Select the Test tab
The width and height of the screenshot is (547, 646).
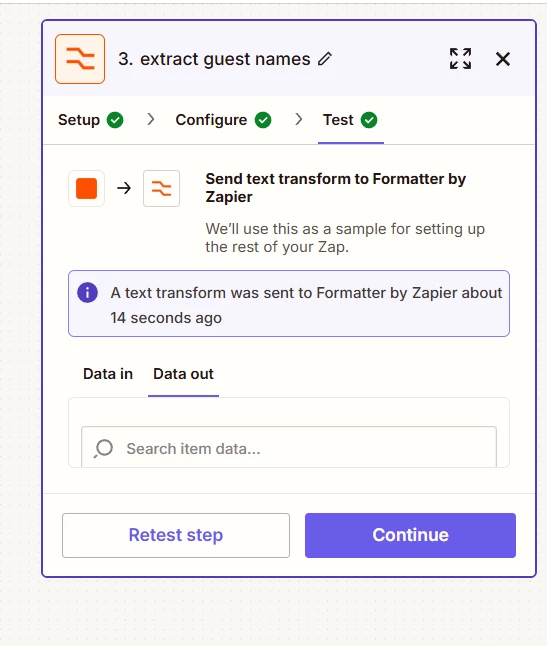[x=350, y=120]
